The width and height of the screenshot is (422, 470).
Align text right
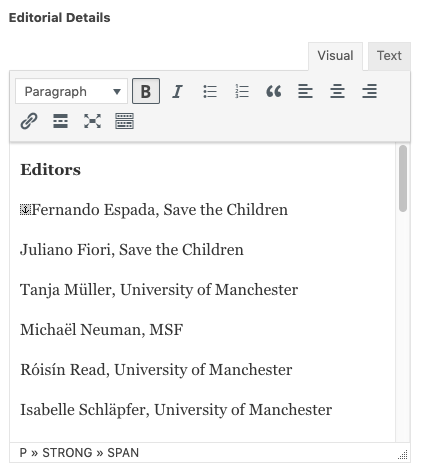click(369, 91)
